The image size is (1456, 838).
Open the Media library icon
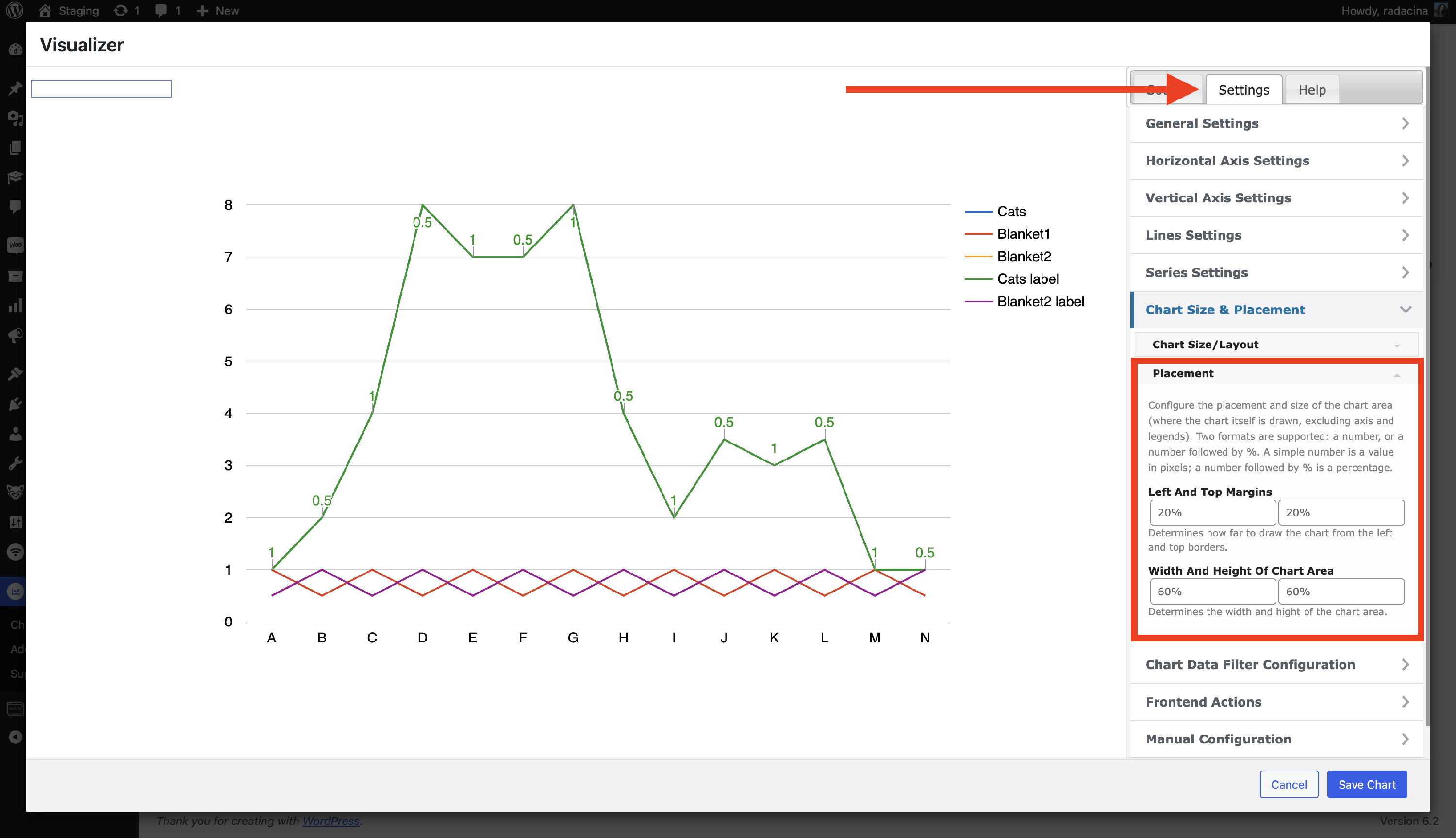(x=15, y=118)
